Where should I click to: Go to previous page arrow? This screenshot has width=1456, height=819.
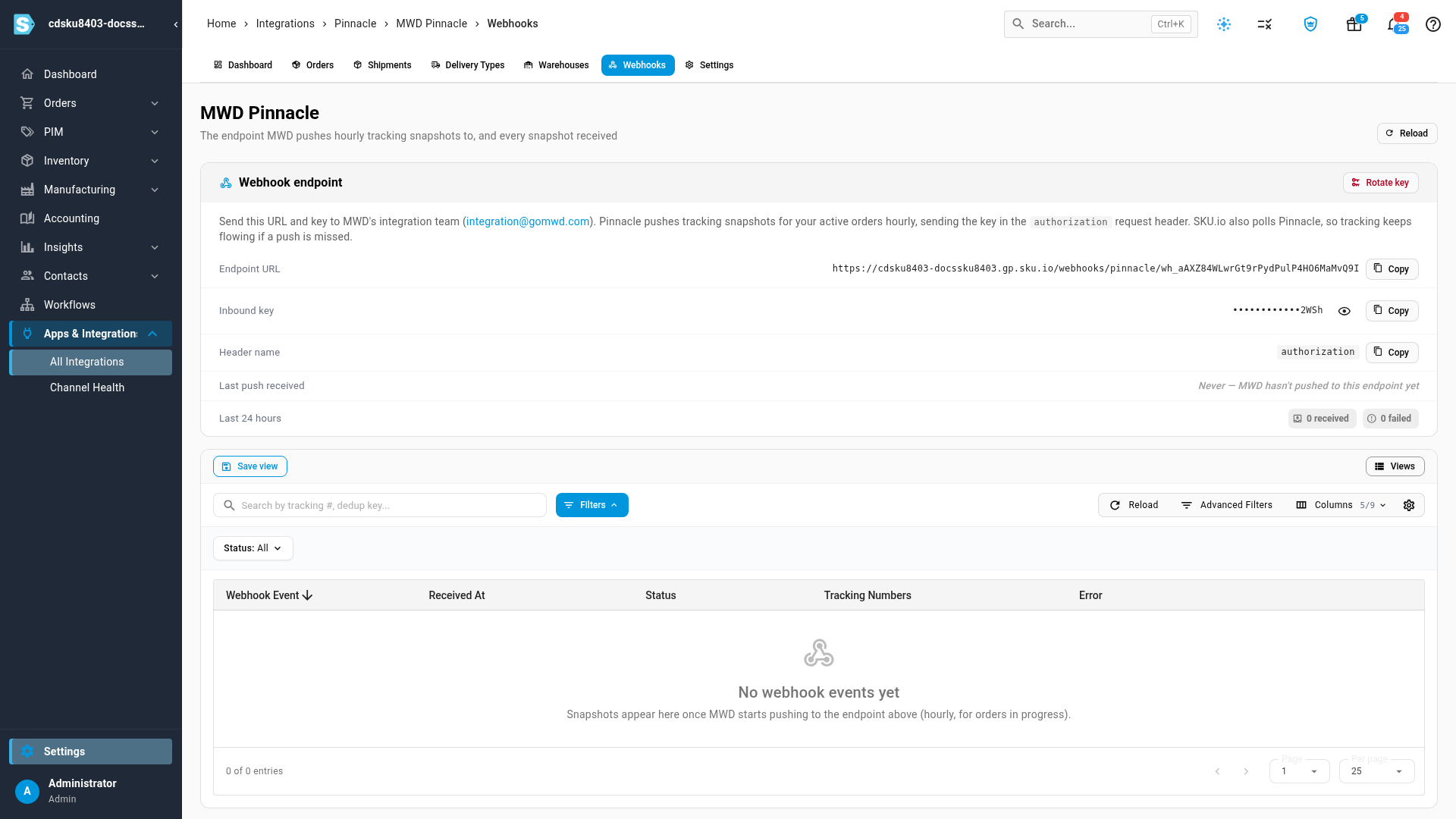(1218, 771)
